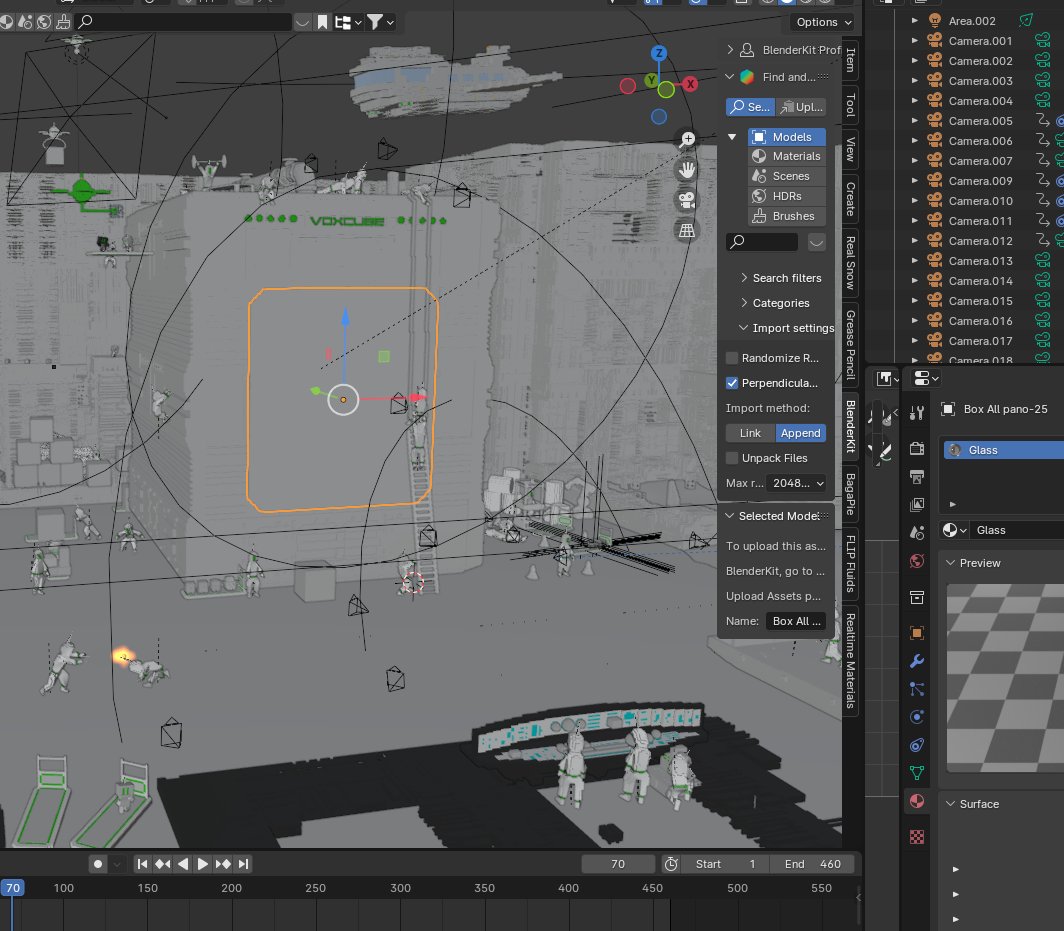The height and width of the screenshot is (931, 1064).
Task: Open the FLIP Fluids sidebar tab
Action: (851, 564)
